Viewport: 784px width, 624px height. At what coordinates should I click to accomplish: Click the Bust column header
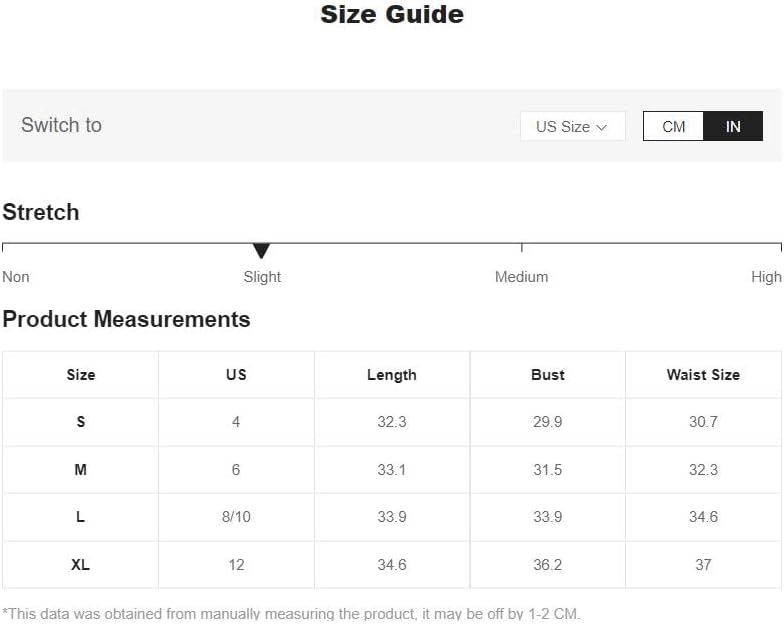point(547,375)
